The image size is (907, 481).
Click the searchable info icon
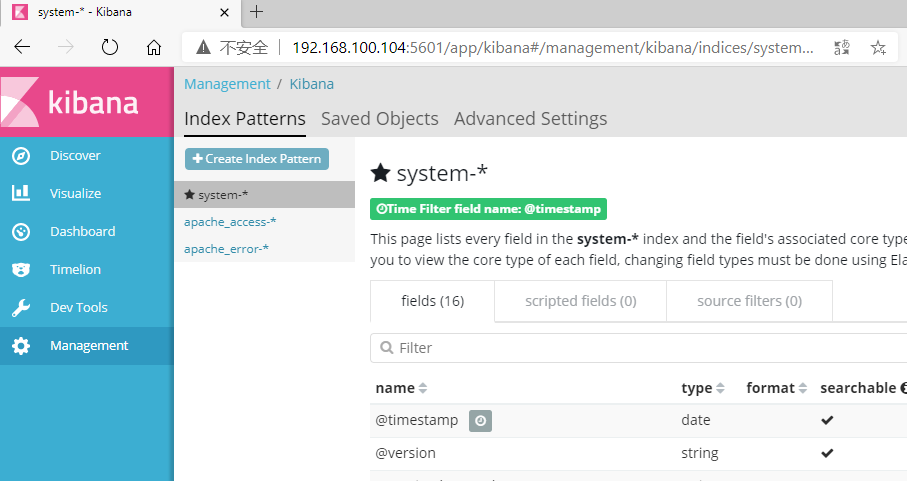904,388
